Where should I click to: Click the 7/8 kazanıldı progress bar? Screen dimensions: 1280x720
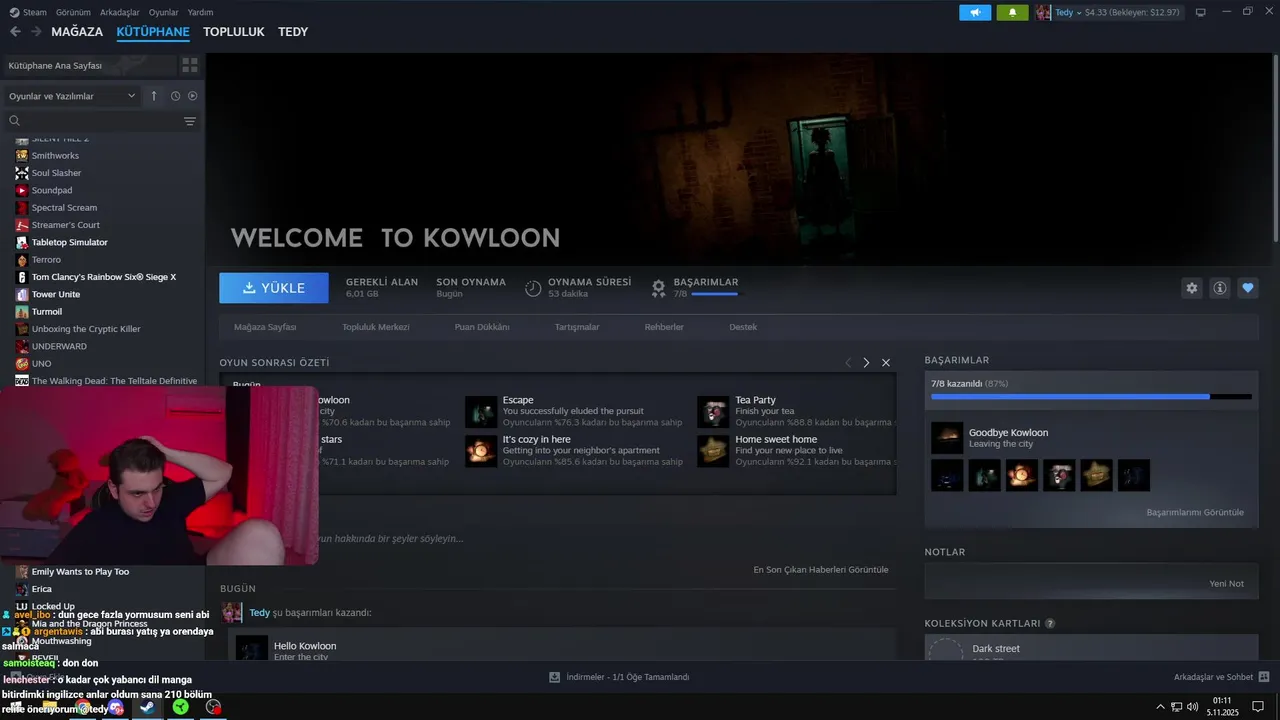(1091, 396)
